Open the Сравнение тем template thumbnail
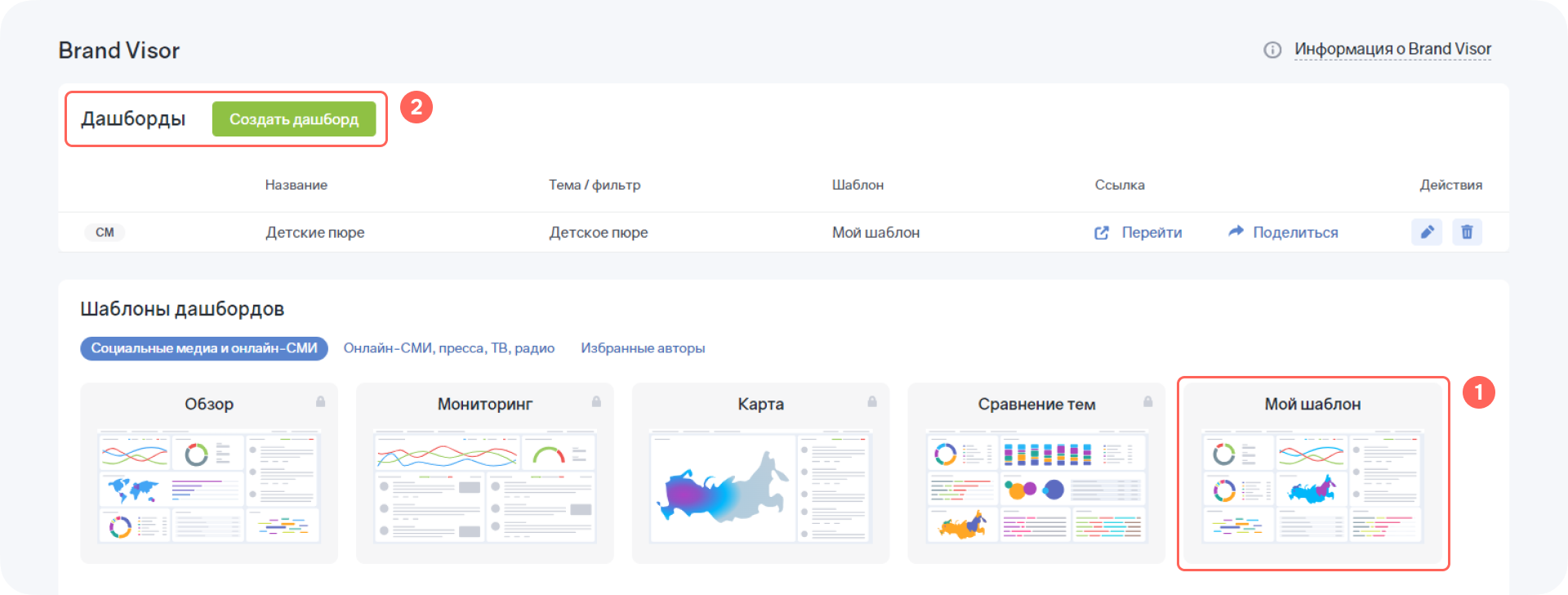Viewport: 1568px width, 595px height. click(x=1036, y=486)
